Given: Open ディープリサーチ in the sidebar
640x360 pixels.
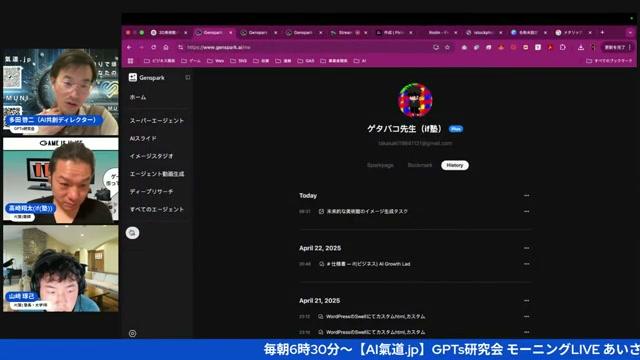Looking at the screenshot, I should coord(151,191).
